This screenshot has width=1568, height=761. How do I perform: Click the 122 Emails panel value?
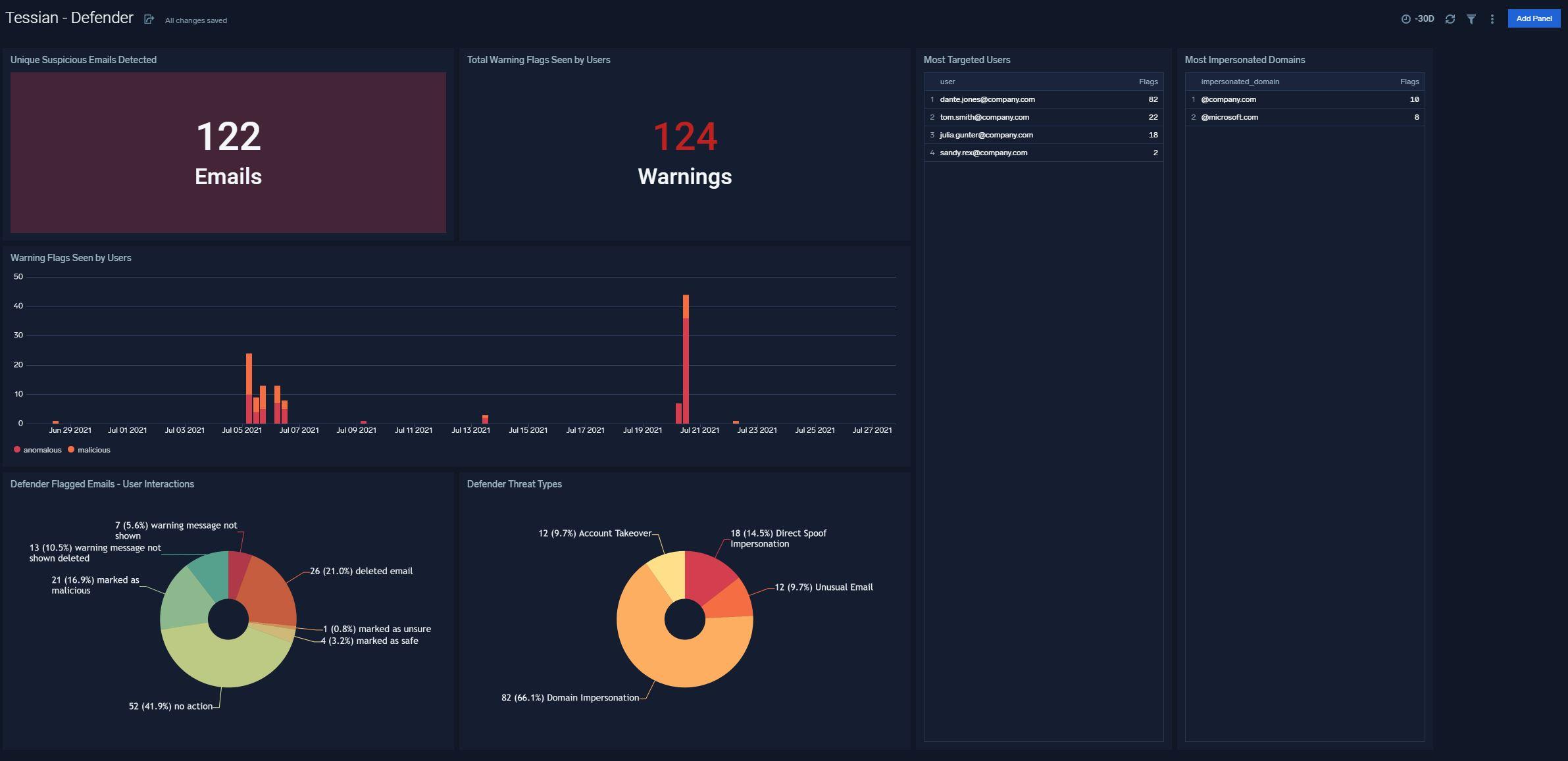tap(228, 137)
